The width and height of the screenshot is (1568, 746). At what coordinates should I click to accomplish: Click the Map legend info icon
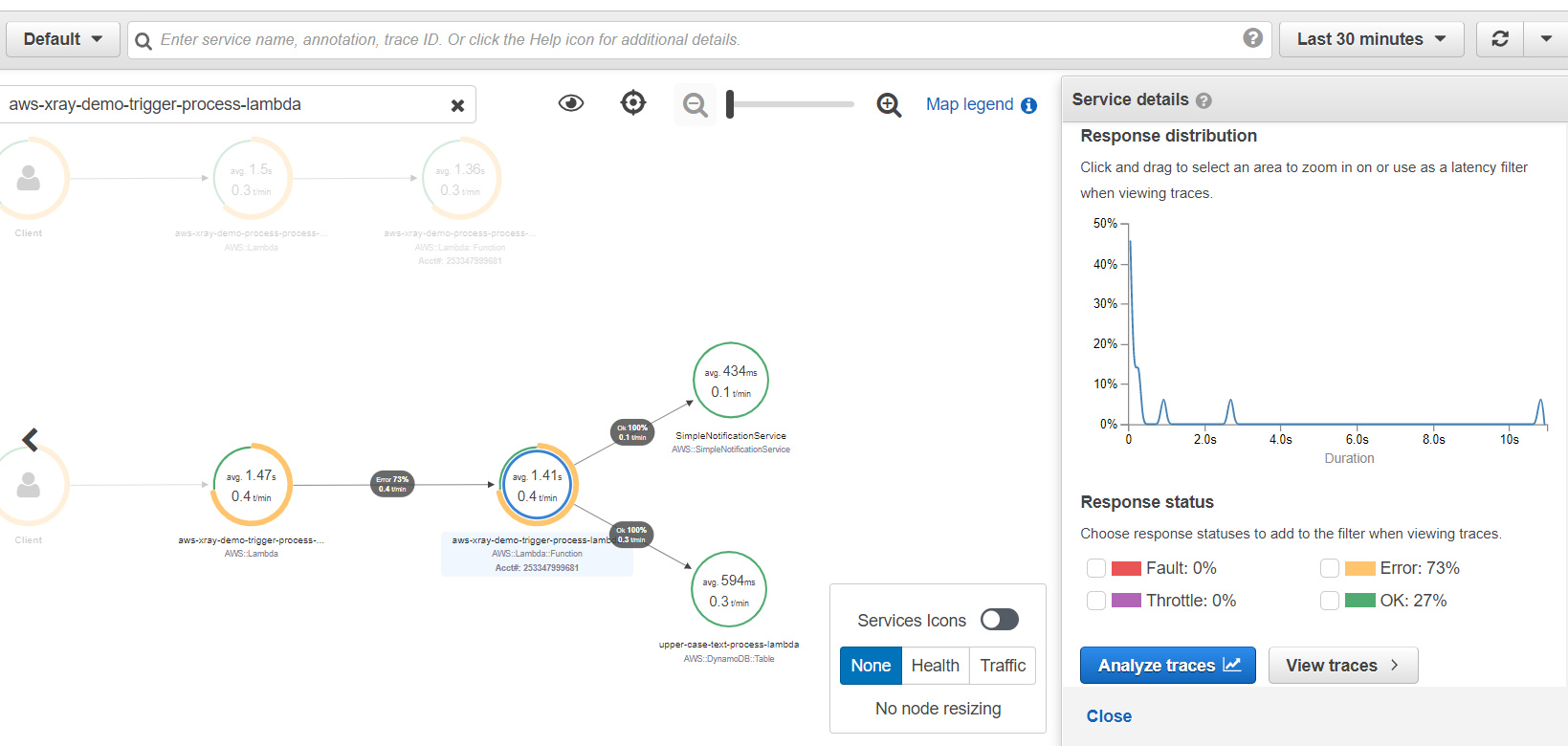1029,105
